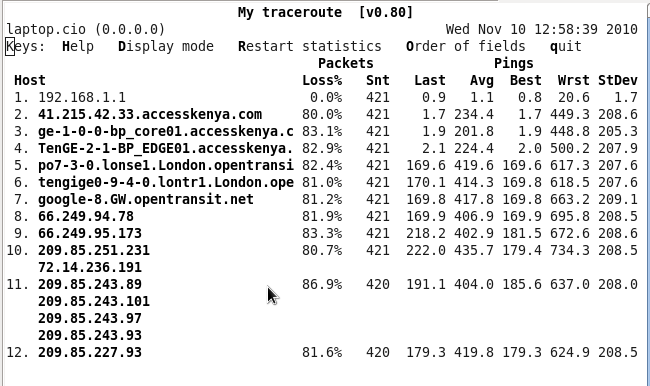Select the Snt column header
The width and height of the screenshot is (650, 386).
click(378, 80)
